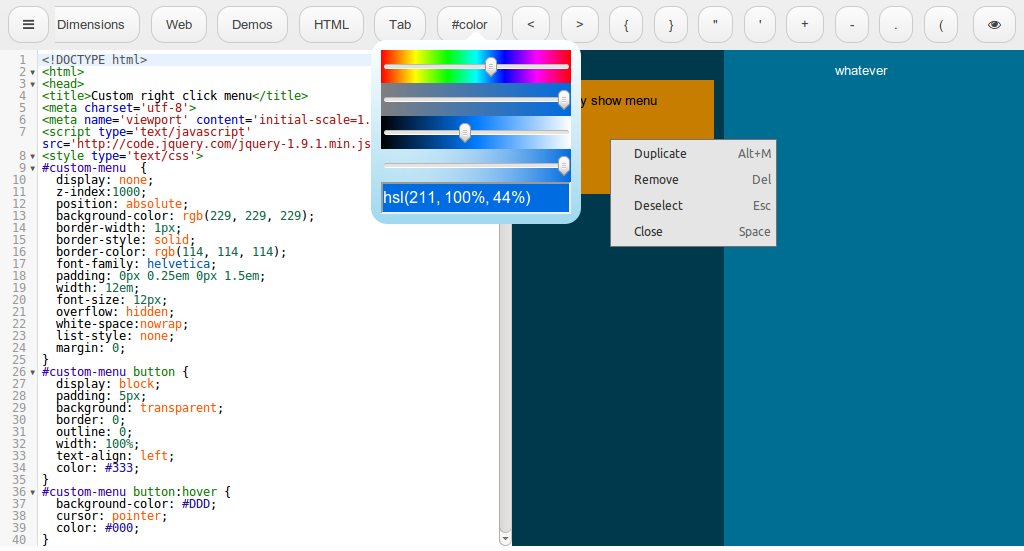Click the saturation slider handle
Image resolution: width=1024 pixels, height=551 pixels.
point(564,99)
